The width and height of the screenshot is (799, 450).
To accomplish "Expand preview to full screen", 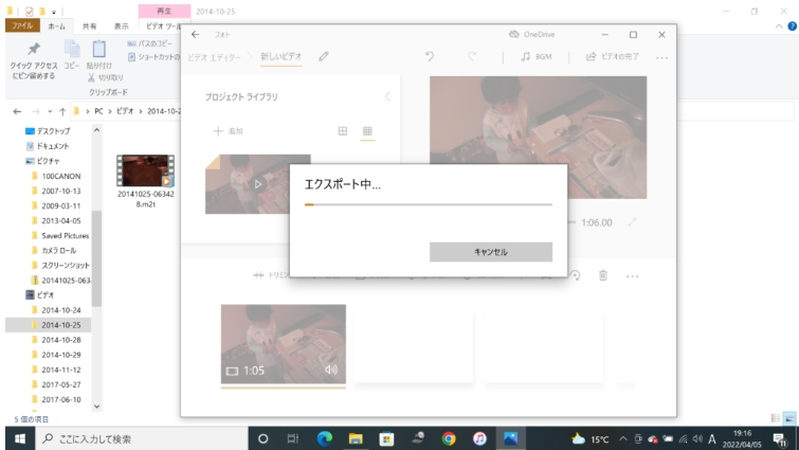I will click(x=632, y=222).
